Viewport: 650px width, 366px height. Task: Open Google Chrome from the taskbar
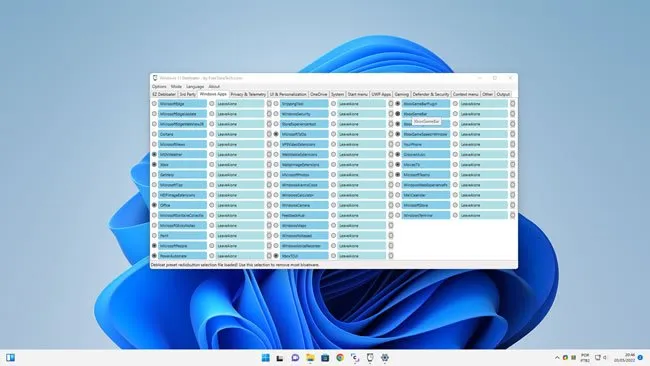(x=340, y=358)
